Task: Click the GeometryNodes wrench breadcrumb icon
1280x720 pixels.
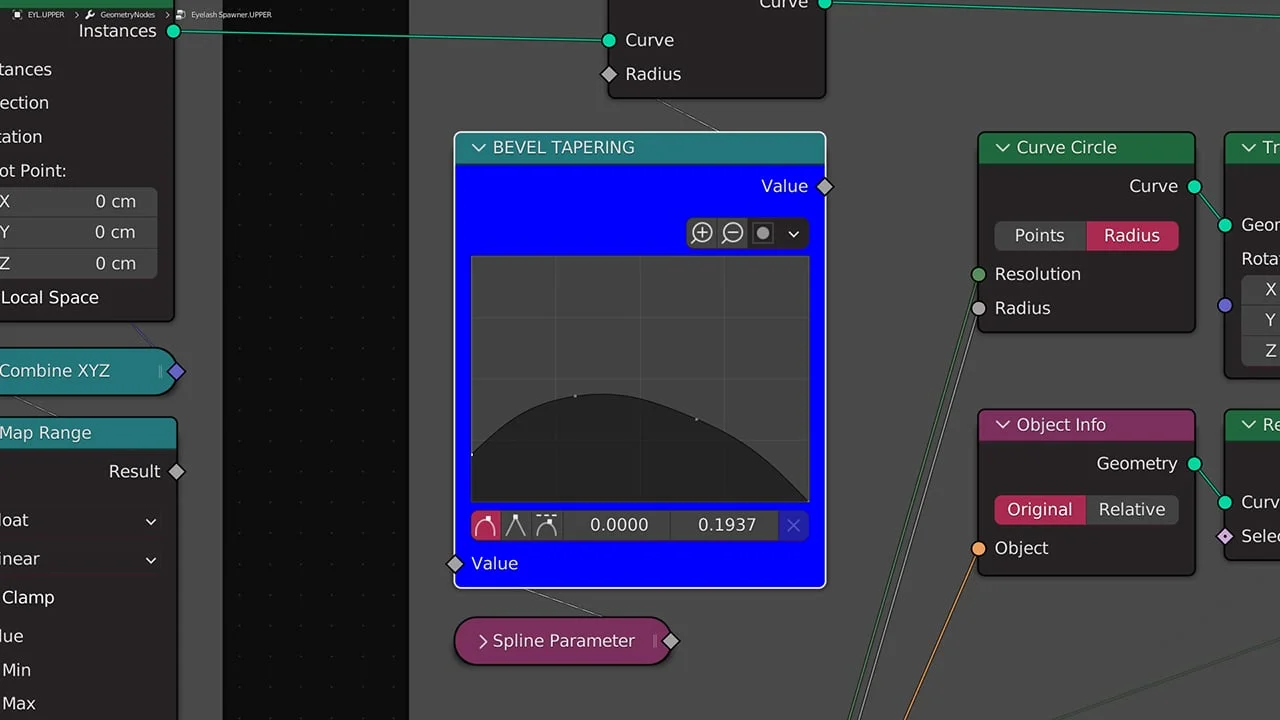Action: coord(88,14)
